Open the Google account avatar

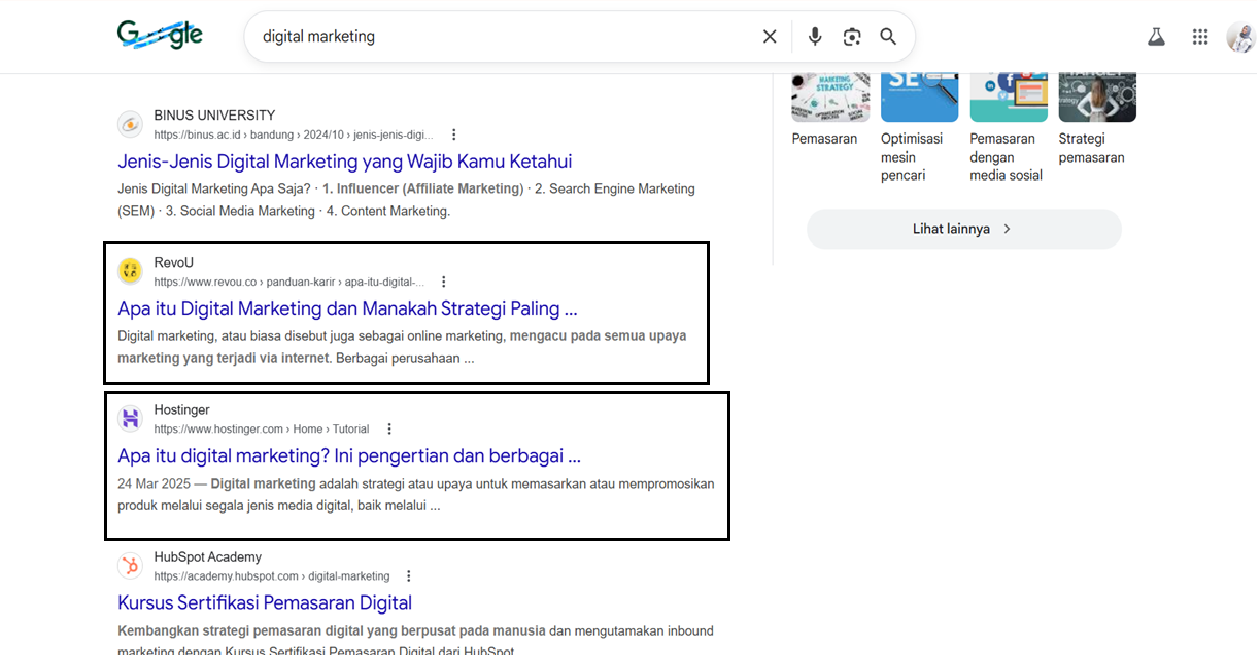pos(1241,37)
